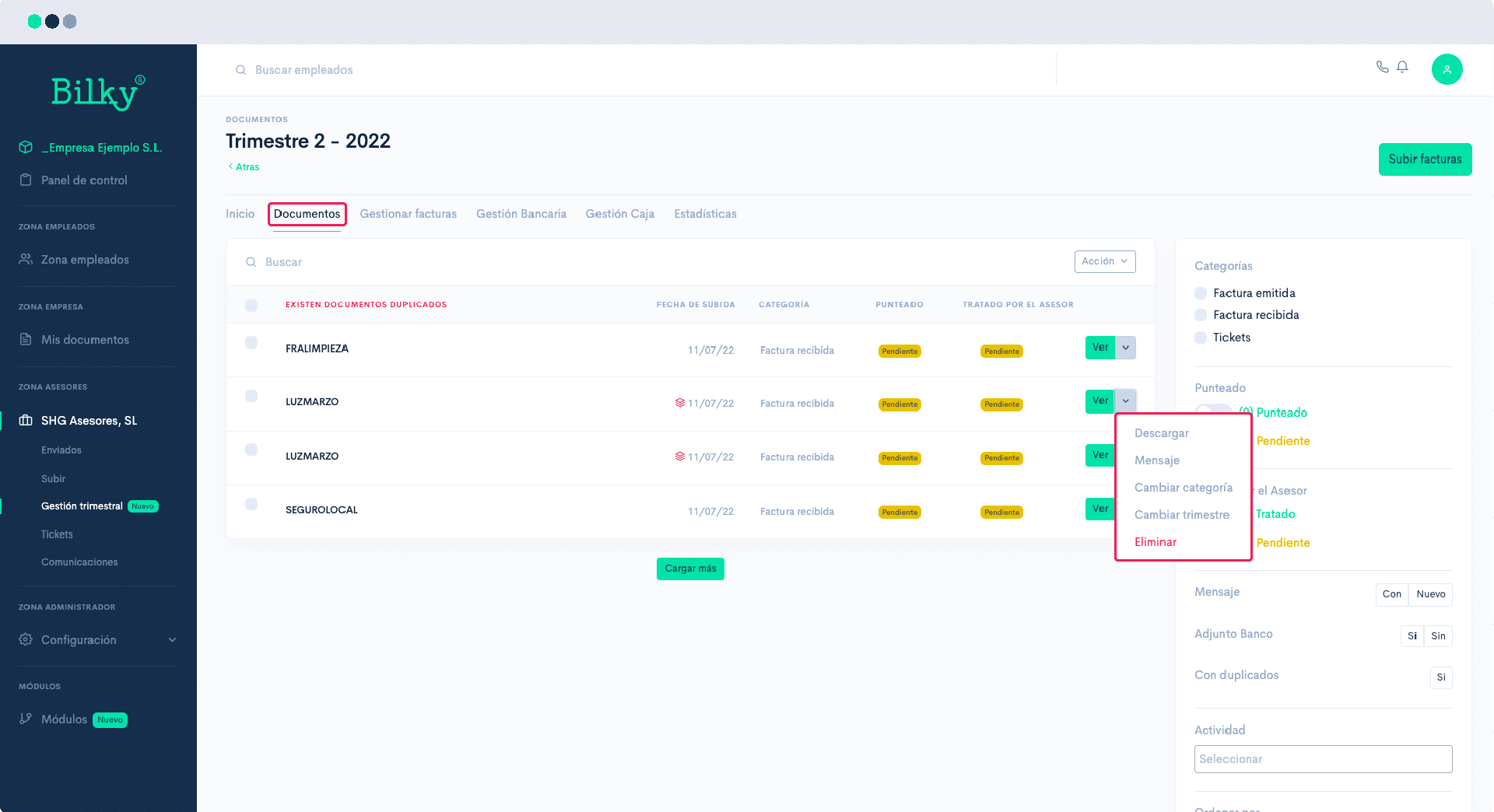Screen dimensions: 1494x812
Task: Check the Factura emitida category
Action: (x=1201, y=293)
